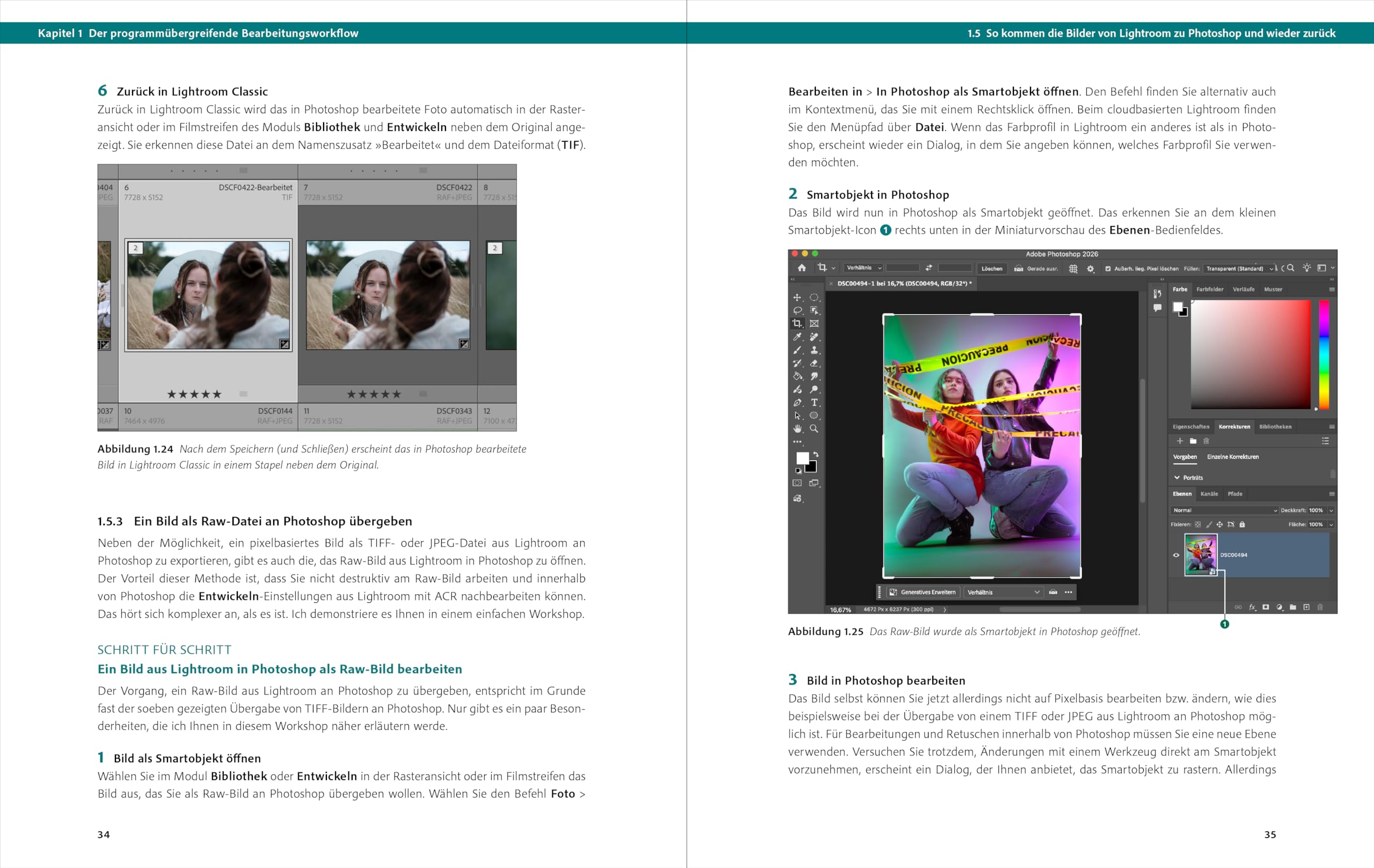Select the Brush tool
Image resolution: width=1374 pixels, height=868 pixels.
797,351
